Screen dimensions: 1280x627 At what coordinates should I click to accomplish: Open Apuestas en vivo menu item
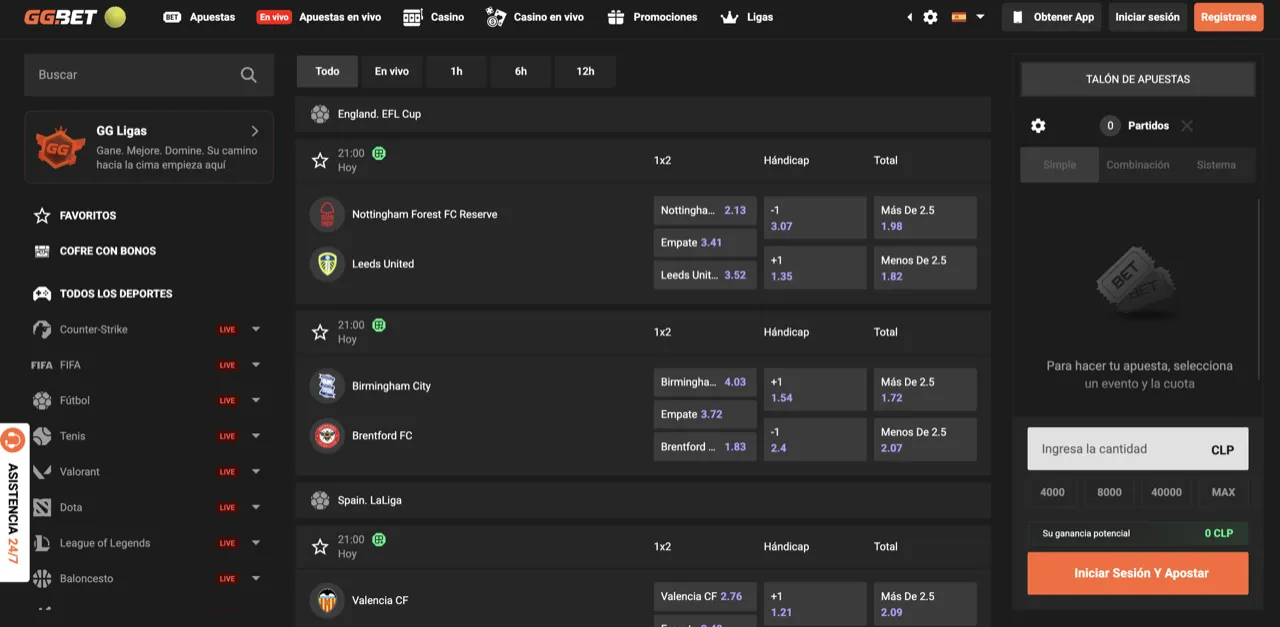(x=319, y=17)
